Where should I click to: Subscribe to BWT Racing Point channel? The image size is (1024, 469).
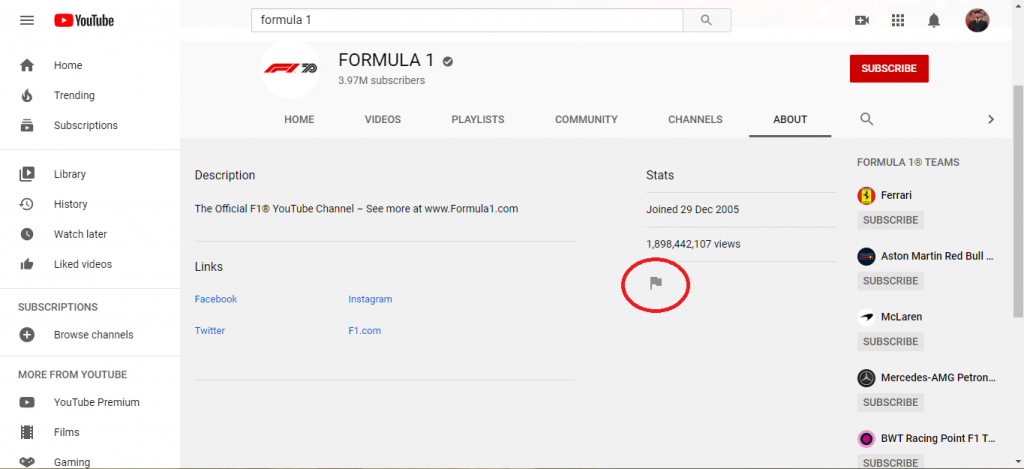[891, 462]
